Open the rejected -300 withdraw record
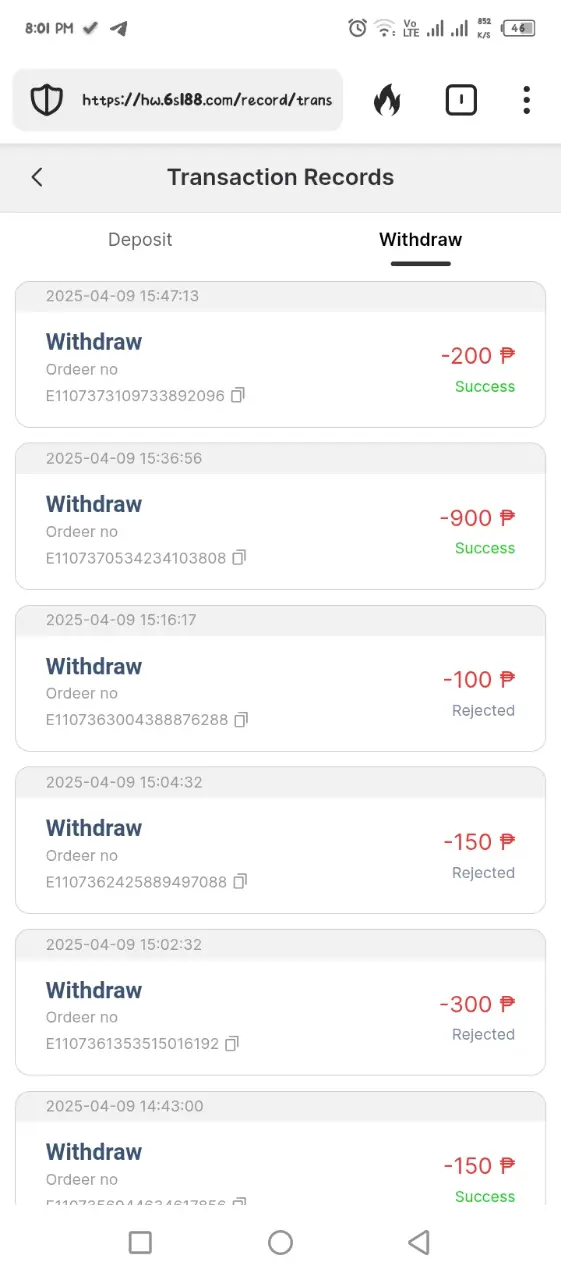This screenshot has height=1280, width=561. (x=280, y=1003)
